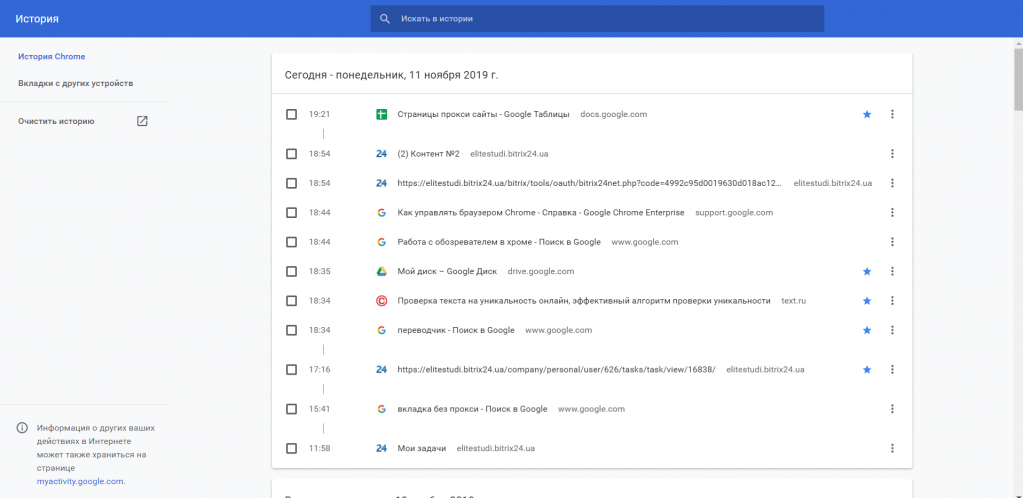This screenshot has width=1023, height=498.
Task: Tick checkbox for 19:21 Страницы прокси сайты
Action: pyautogui.click(x=292, y=114)
